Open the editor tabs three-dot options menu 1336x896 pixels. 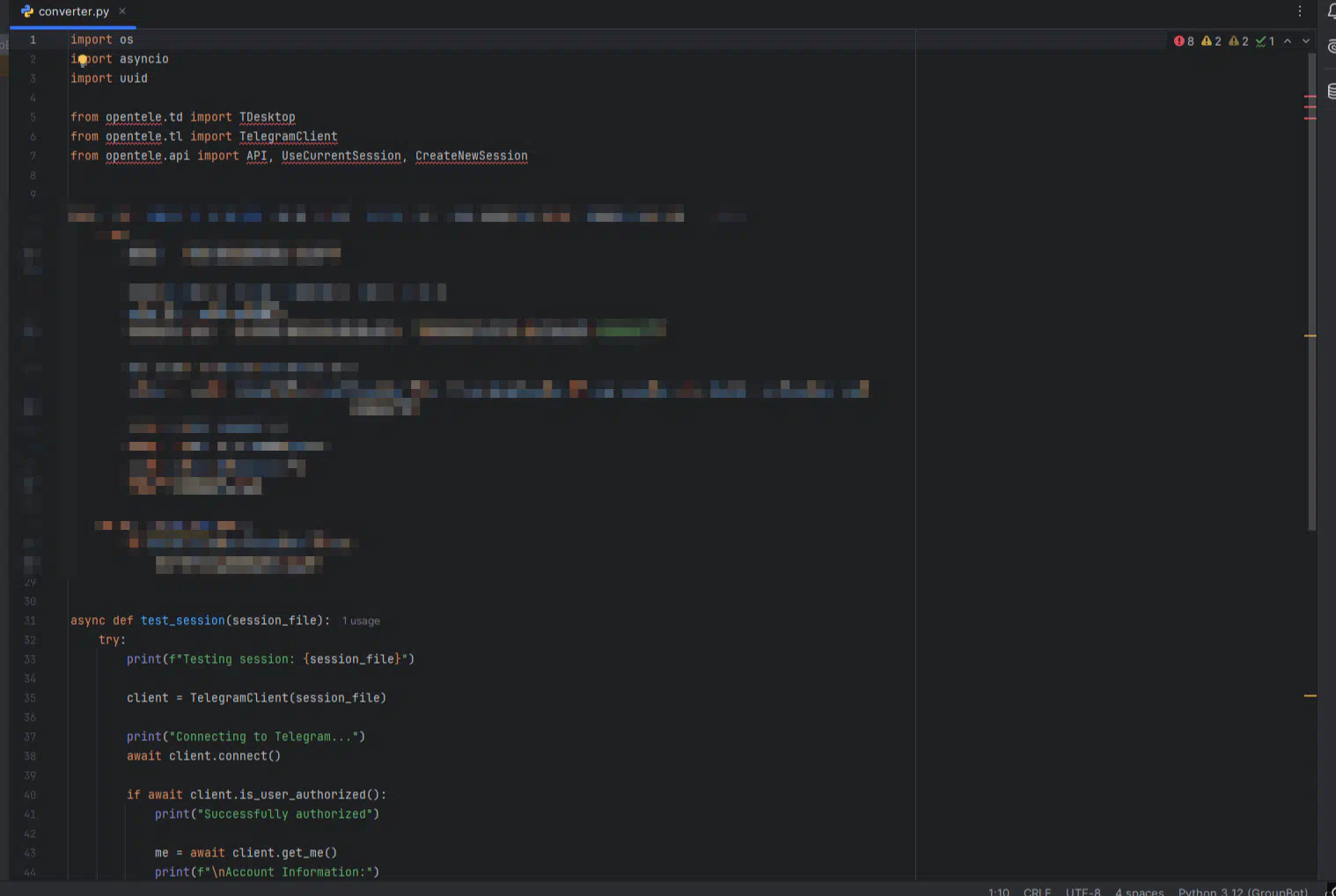(1300, 11)
